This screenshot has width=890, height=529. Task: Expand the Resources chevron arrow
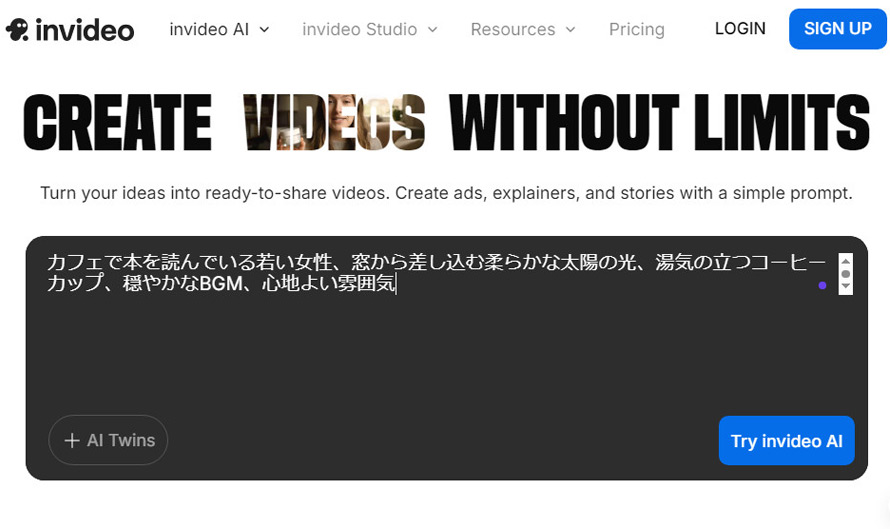pos(570,30)
